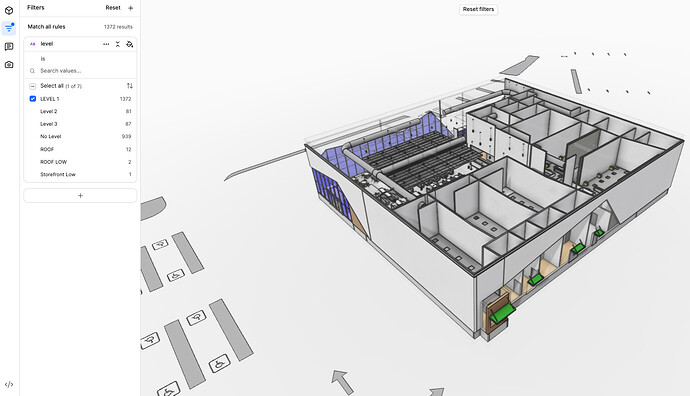
Task: Open the Match all rules dropdown
Action: pyautogui.click(x=46, y=27)
